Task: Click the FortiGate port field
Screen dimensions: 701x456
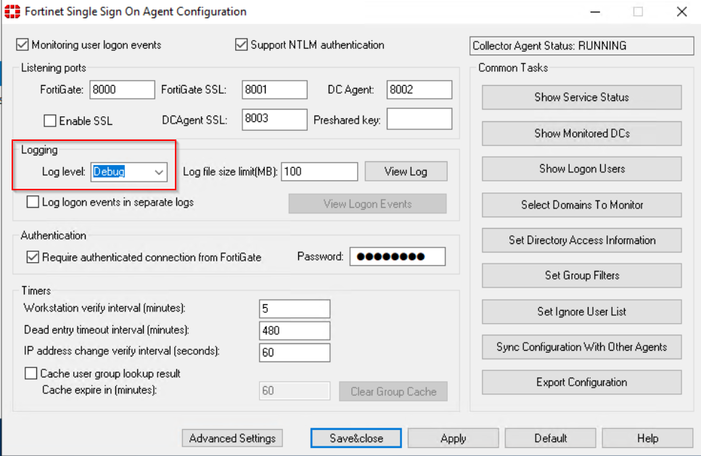Action: (122, 90)
